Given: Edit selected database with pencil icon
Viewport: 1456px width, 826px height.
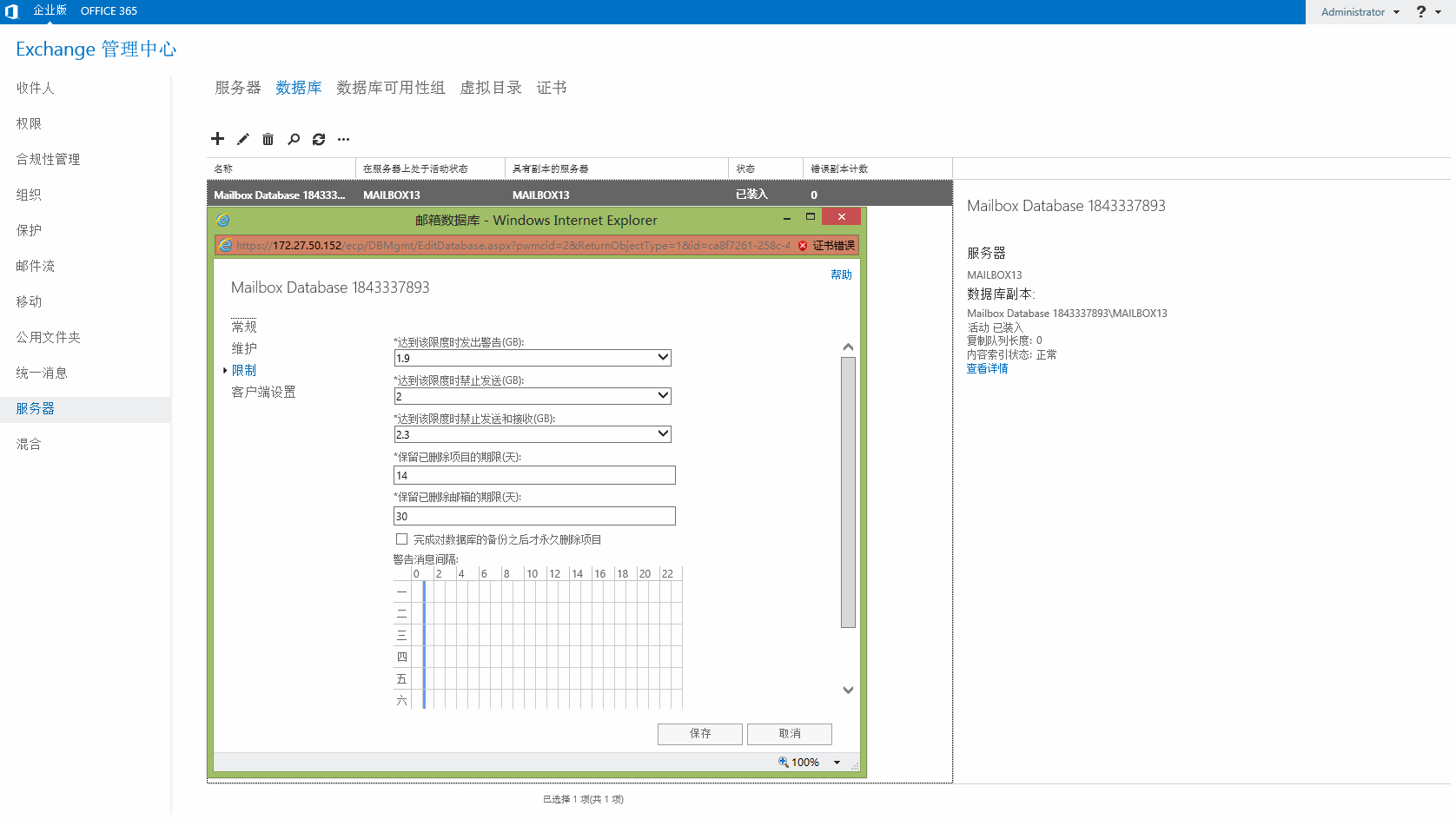Looking at the screenshot, I should 243,139.
